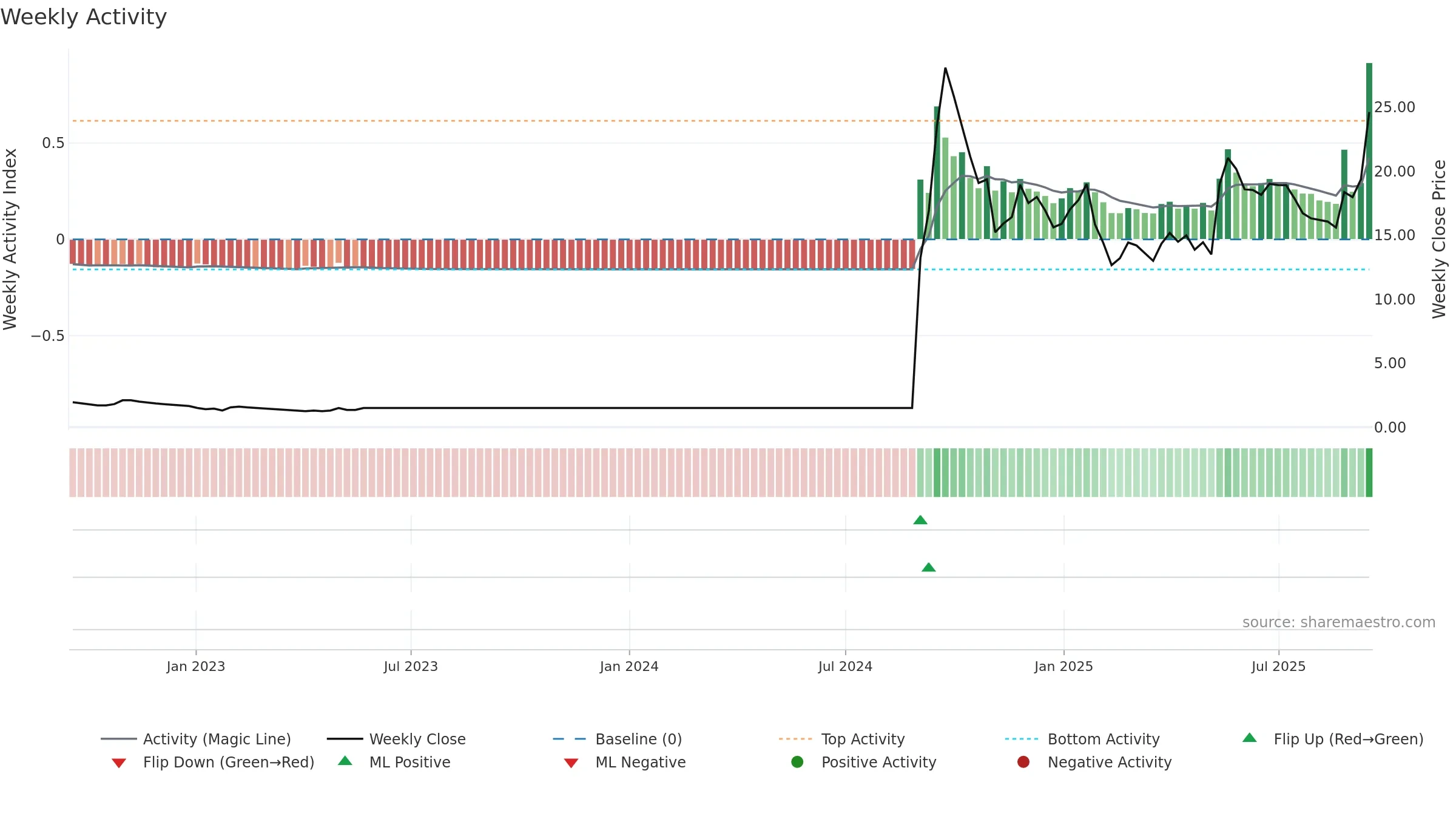Click the bright green last heatmap strip cell
Image resolution: width=1456 pixels, height=819 pixels.
coord(1369,473)
